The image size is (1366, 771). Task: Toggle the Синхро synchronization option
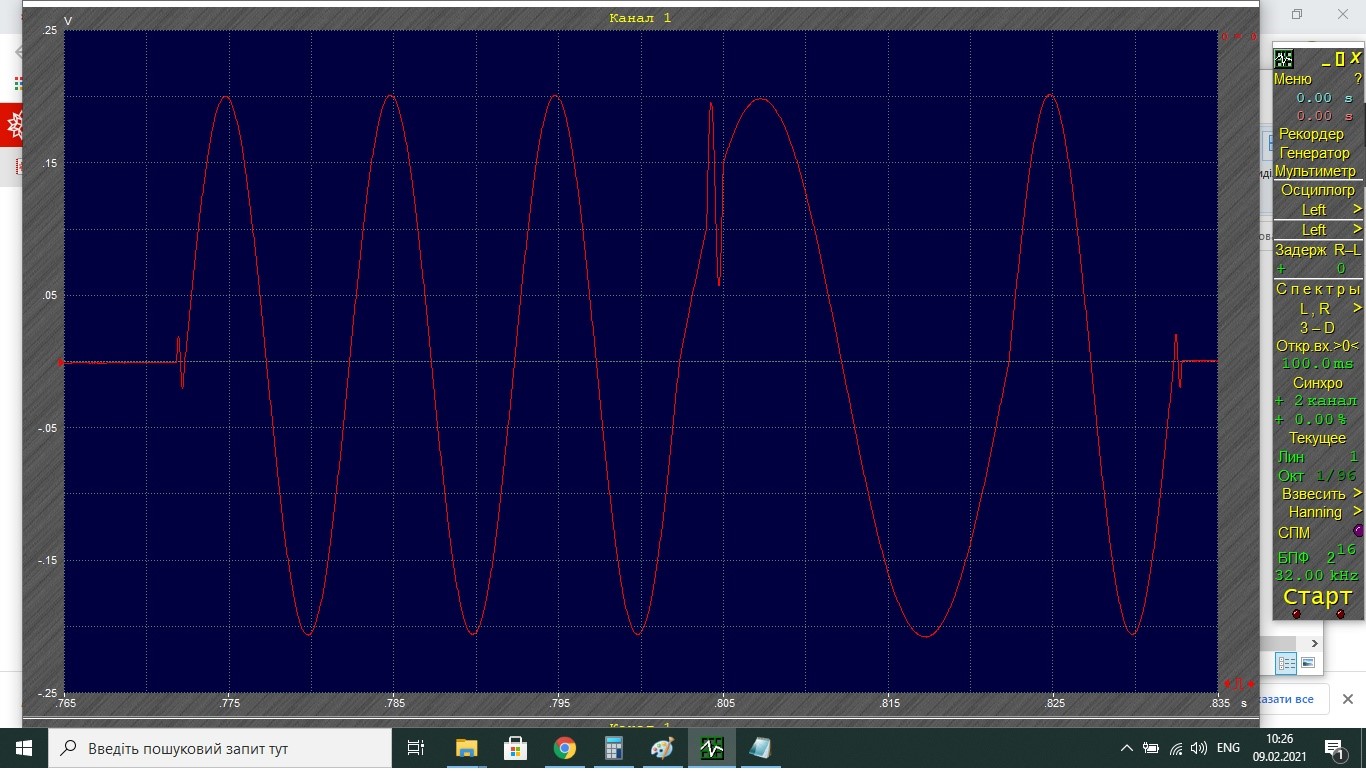click(x=1317, y=383)
